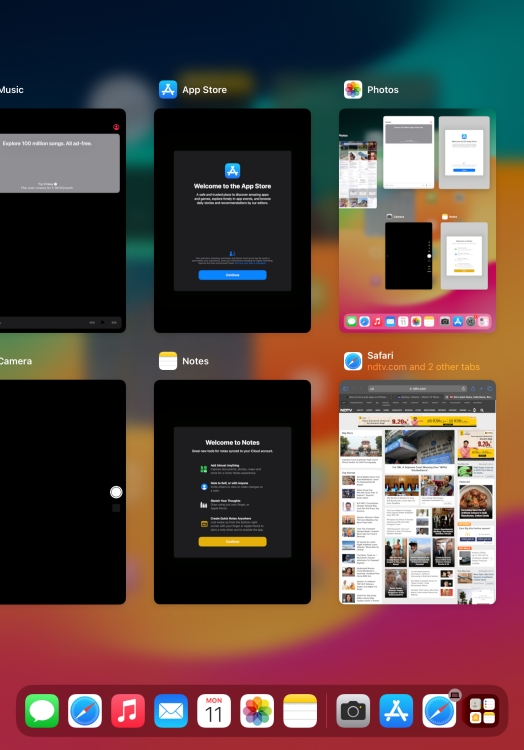Launch Music from the dock
The width and height of the screenshot is (524, 750).
(x=128, y=711)
